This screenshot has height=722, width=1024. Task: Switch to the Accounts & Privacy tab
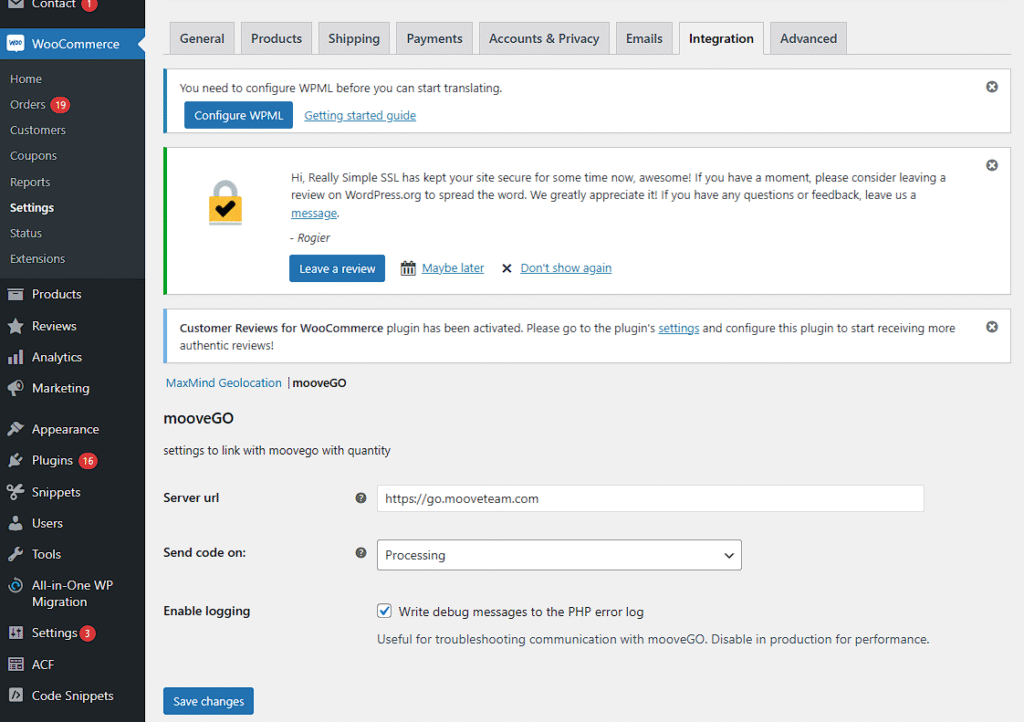pos(544,39)
